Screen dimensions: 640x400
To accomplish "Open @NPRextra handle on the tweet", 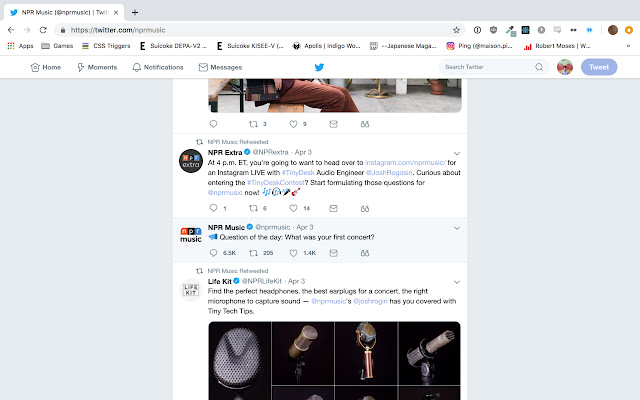I will pos(271,152).
